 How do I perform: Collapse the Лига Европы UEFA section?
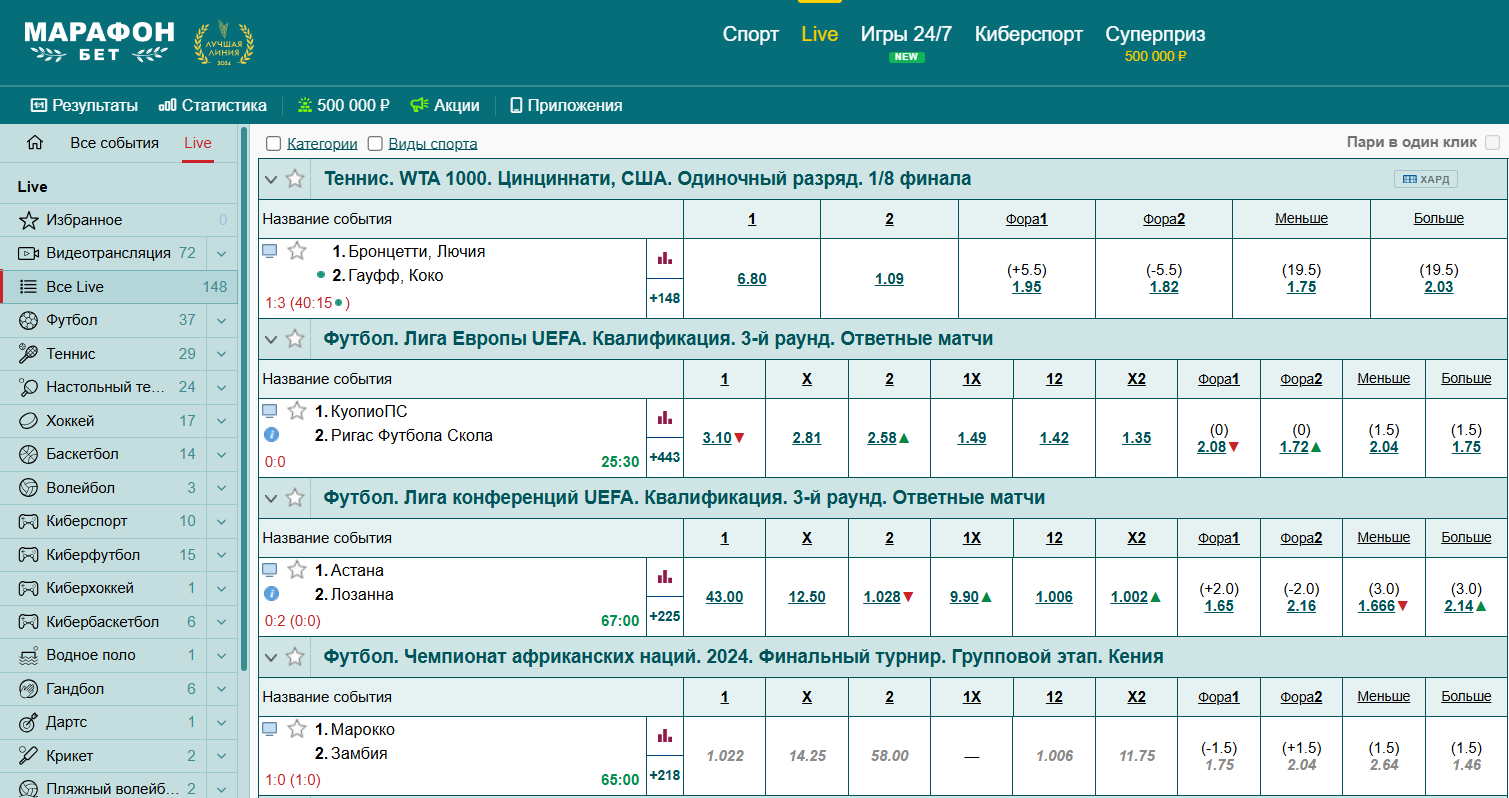(270, 339)
